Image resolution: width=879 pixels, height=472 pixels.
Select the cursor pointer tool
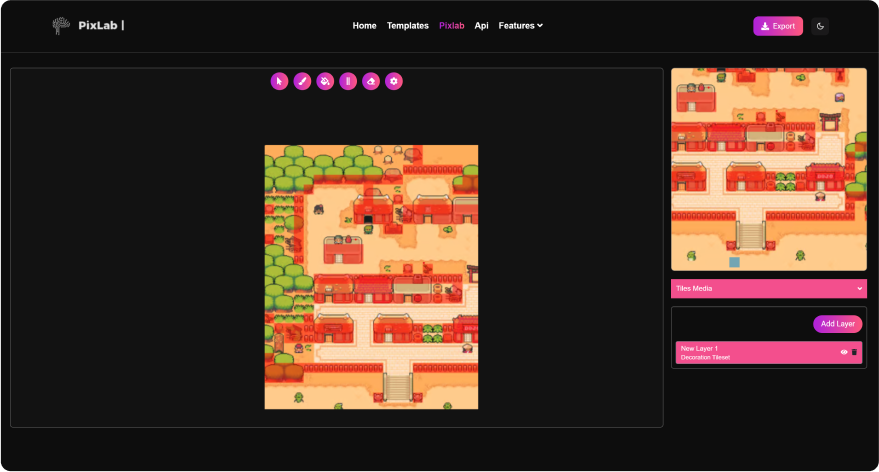click(x=279, y=81)
